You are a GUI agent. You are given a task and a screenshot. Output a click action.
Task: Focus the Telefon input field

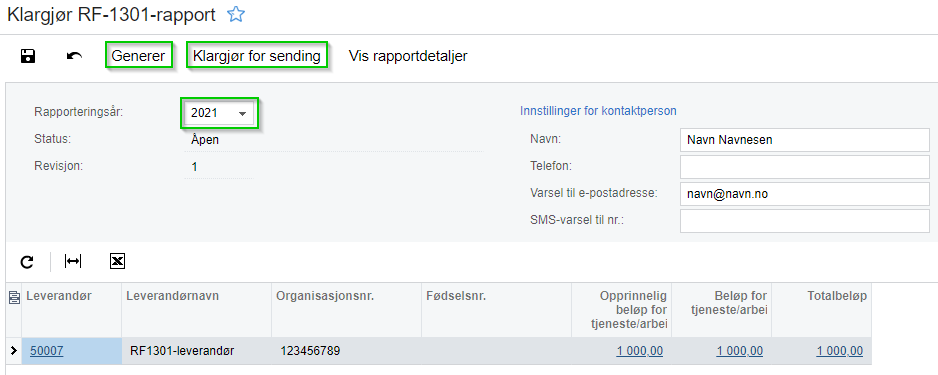point(805,167)
